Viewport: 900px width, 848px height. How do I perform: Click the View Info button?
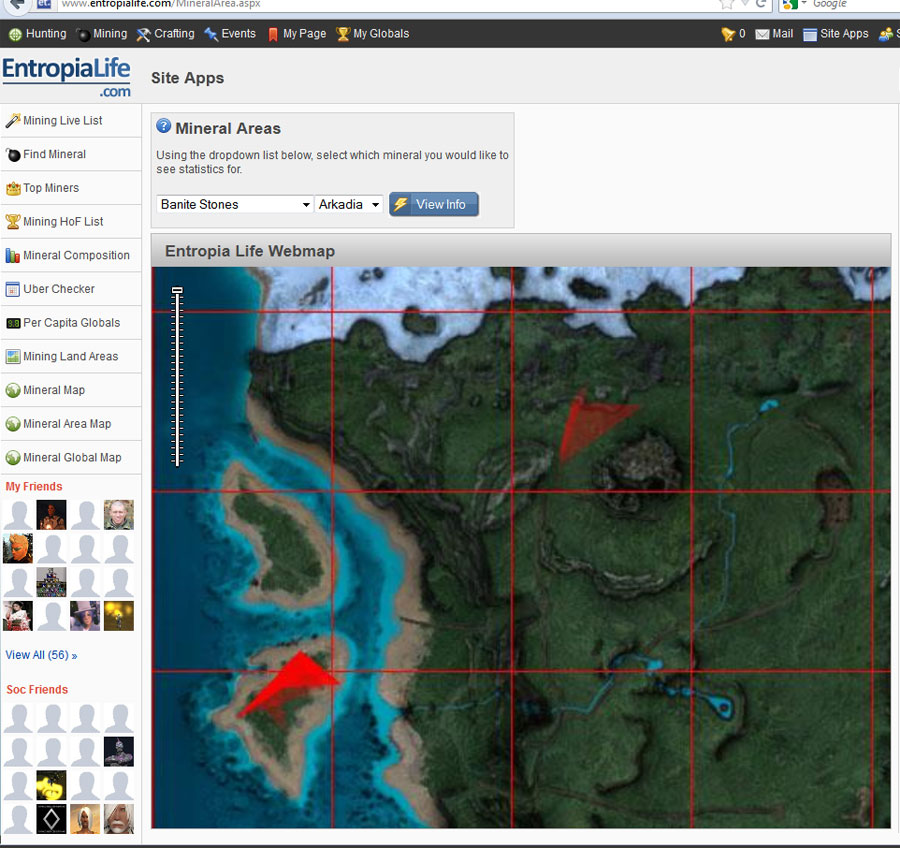point(434,204)
